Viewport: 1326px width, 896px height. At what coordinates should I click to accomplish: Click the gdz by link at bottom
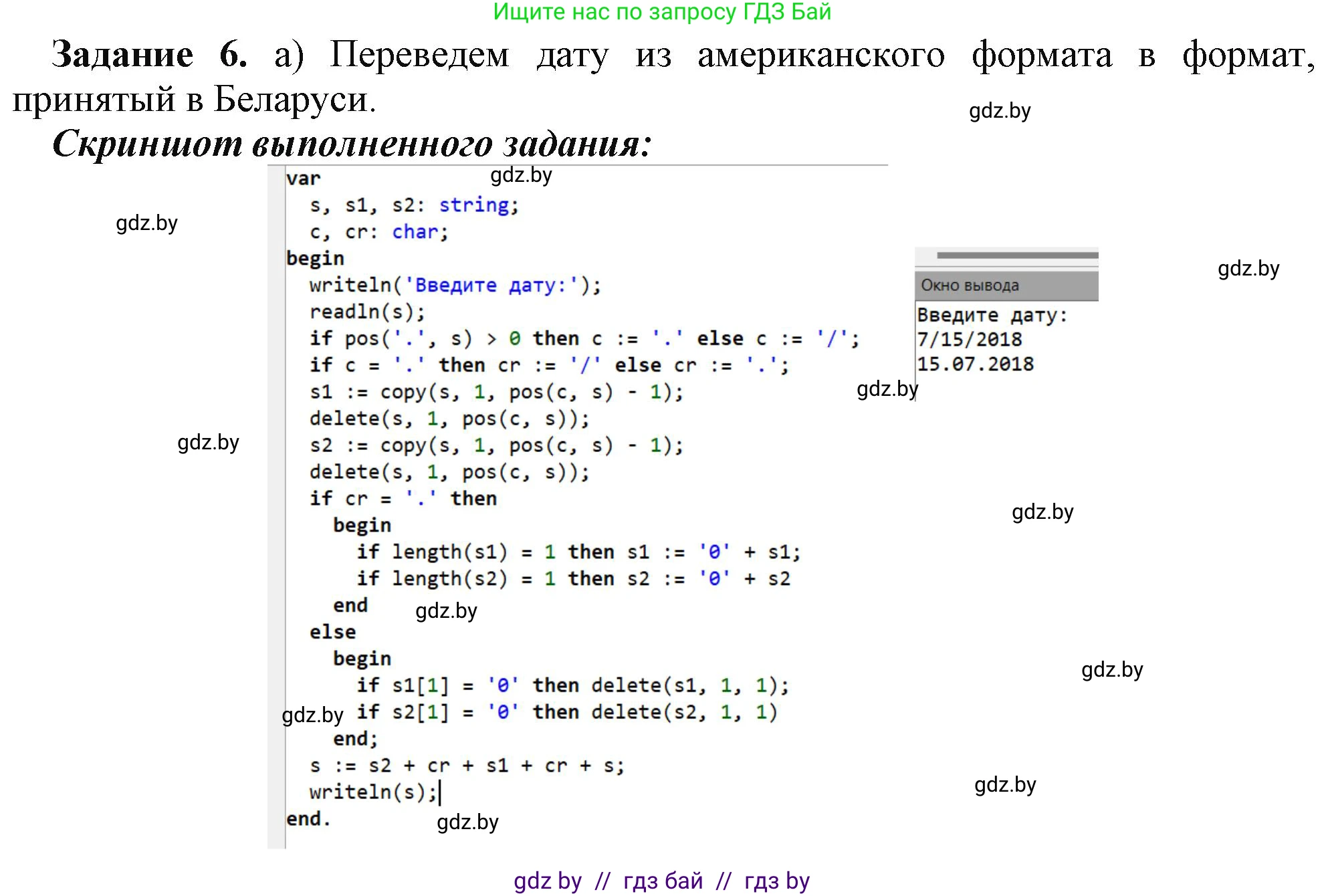(x=546, y=881)
